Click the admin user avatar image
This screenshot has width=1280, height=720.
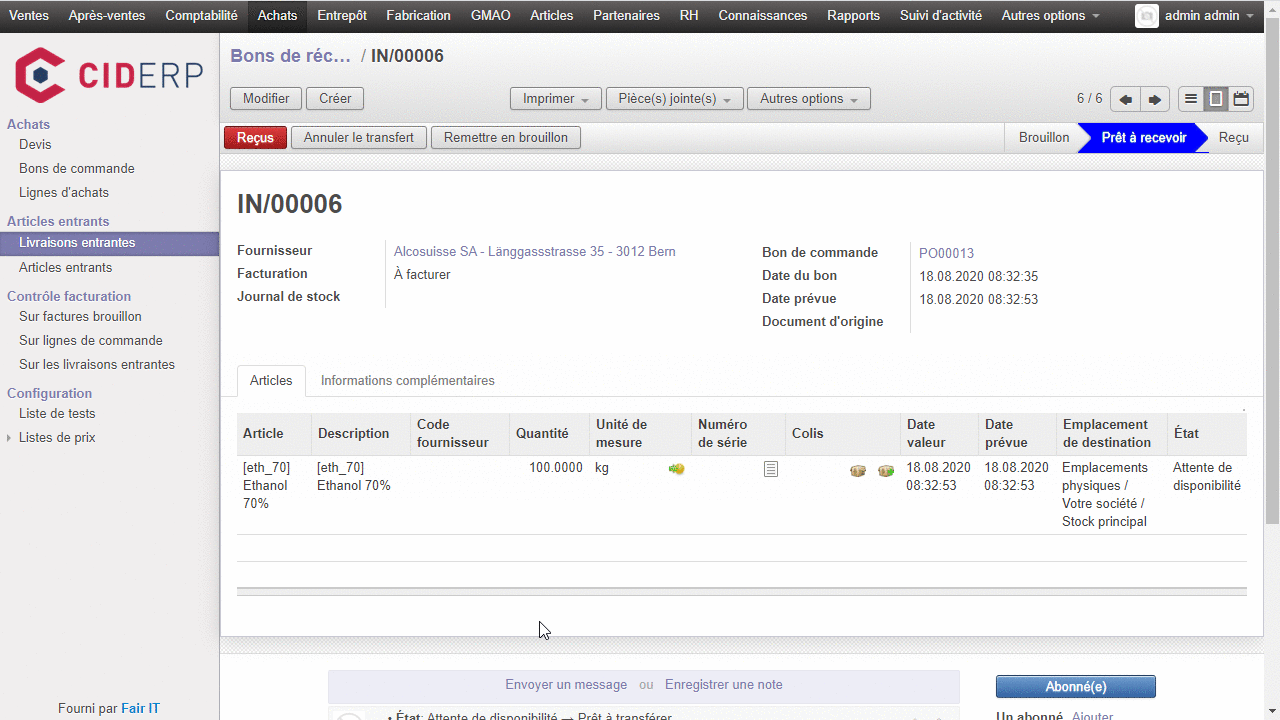1147,16
